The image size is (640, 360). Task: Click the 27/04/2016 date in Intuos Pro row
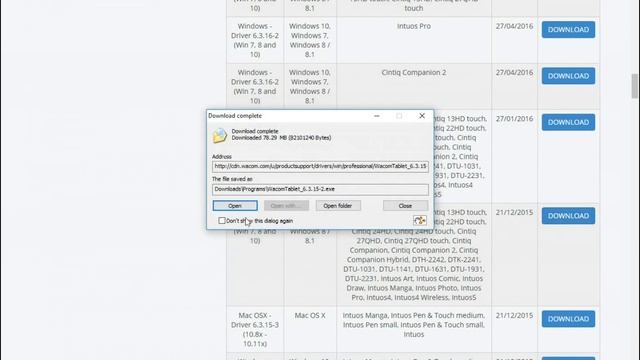tap(514, 26)
